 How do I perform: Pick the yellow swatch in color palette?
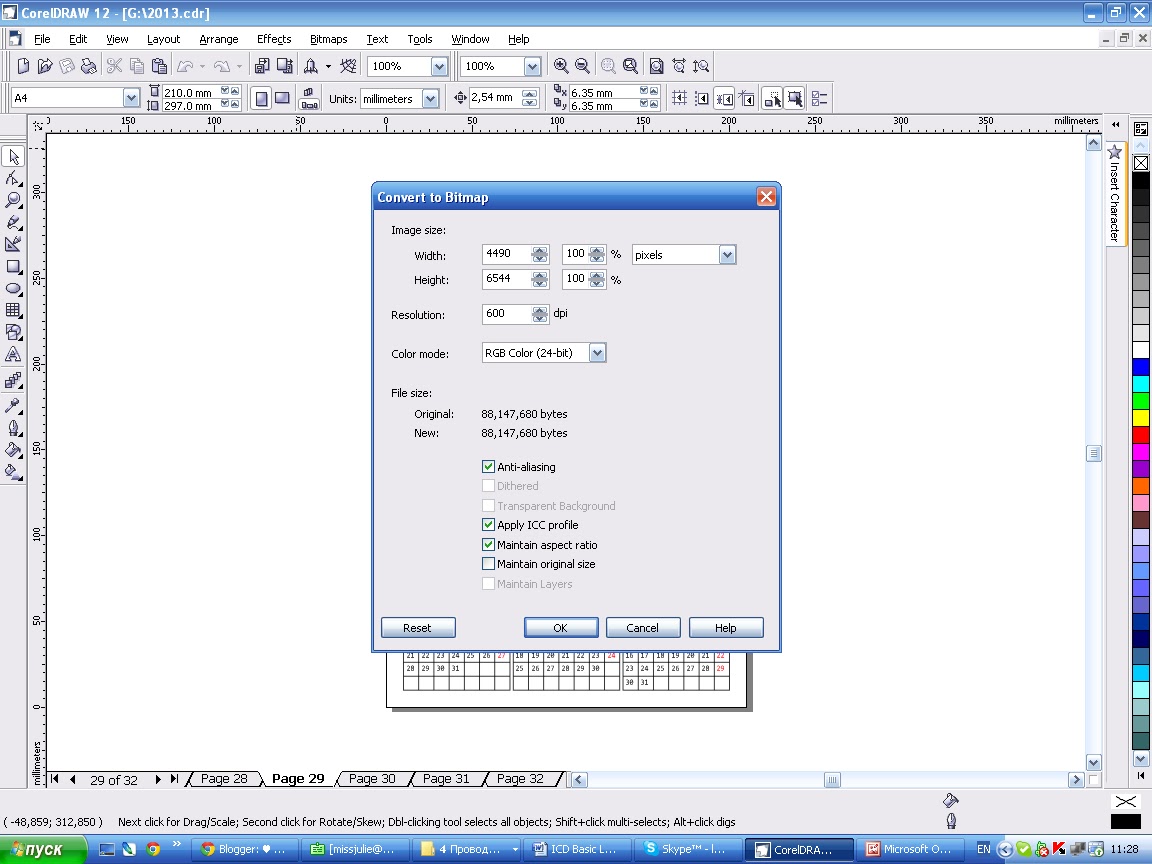point(1140,418)
